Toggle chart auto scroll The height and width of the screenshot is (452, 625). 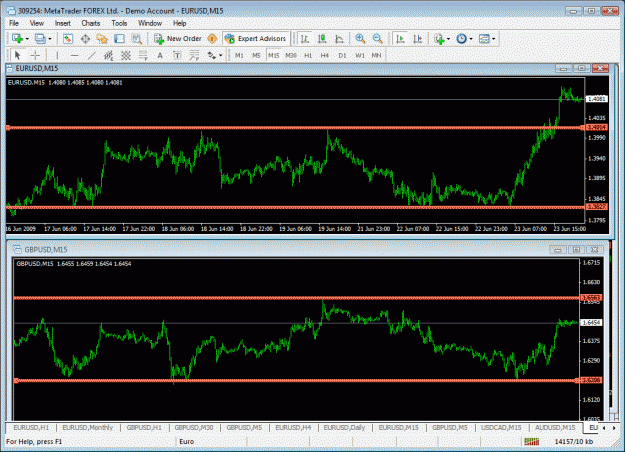pos(400,39)
